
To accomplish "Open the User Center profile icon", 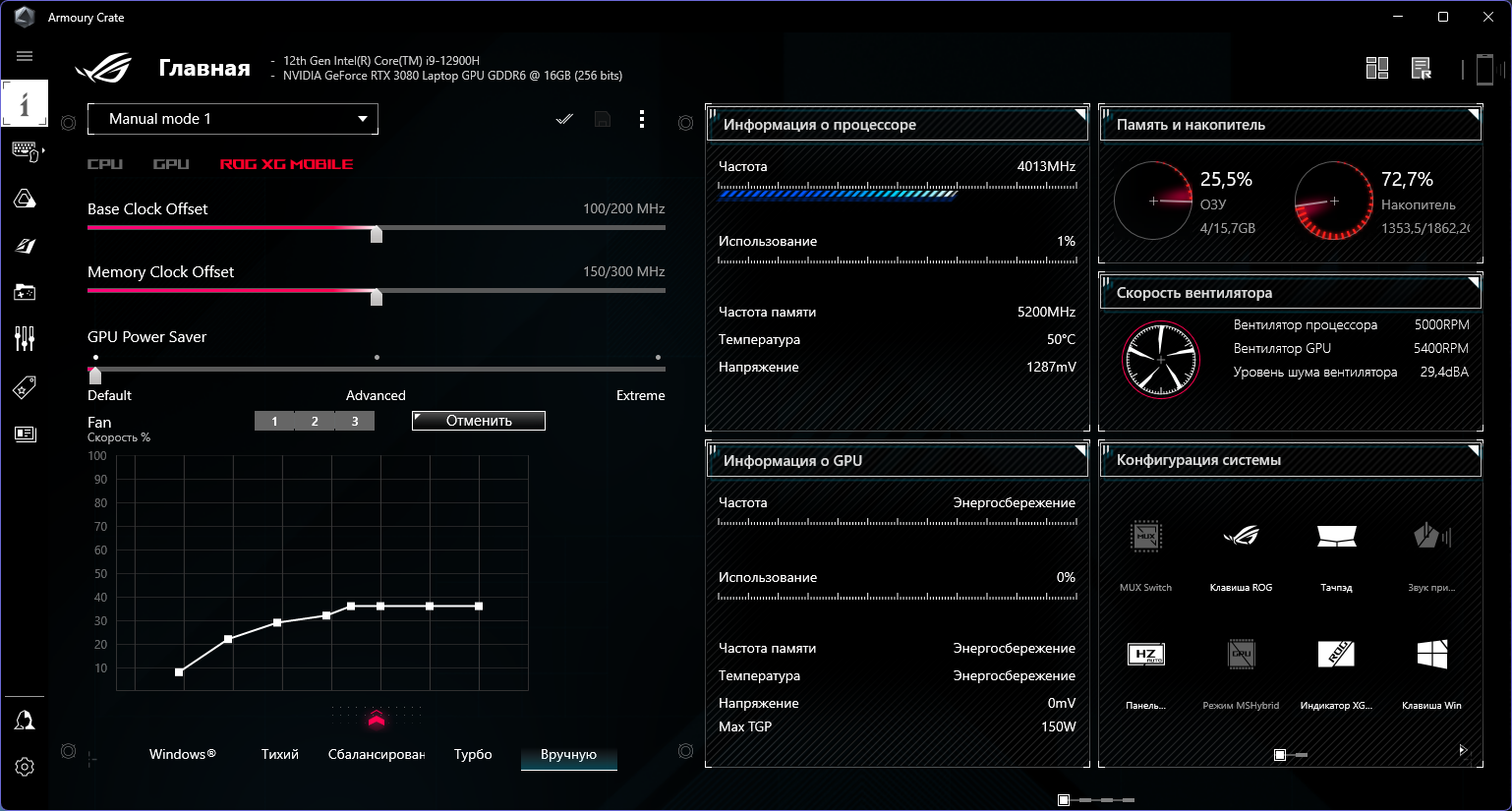I will (x=25, y=721).
